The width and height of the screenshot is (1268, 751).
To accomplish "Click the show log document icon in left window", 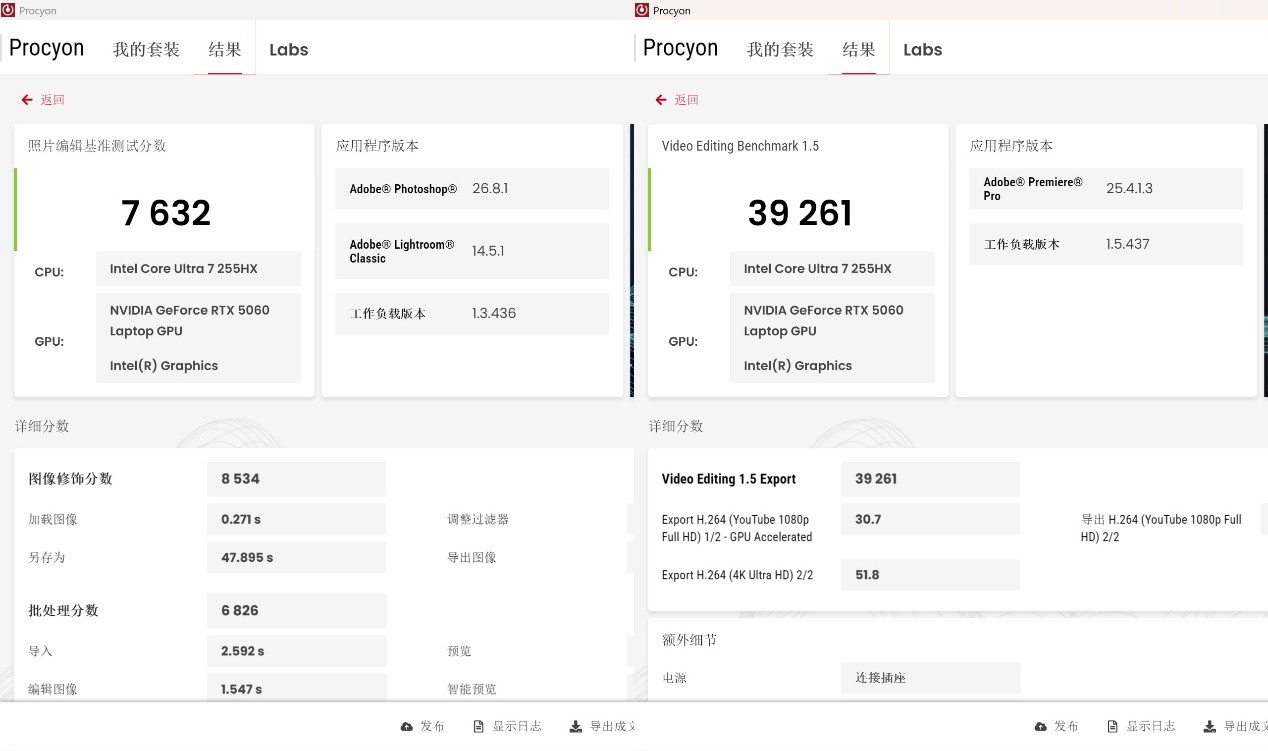I will click(x=479, y=726).
